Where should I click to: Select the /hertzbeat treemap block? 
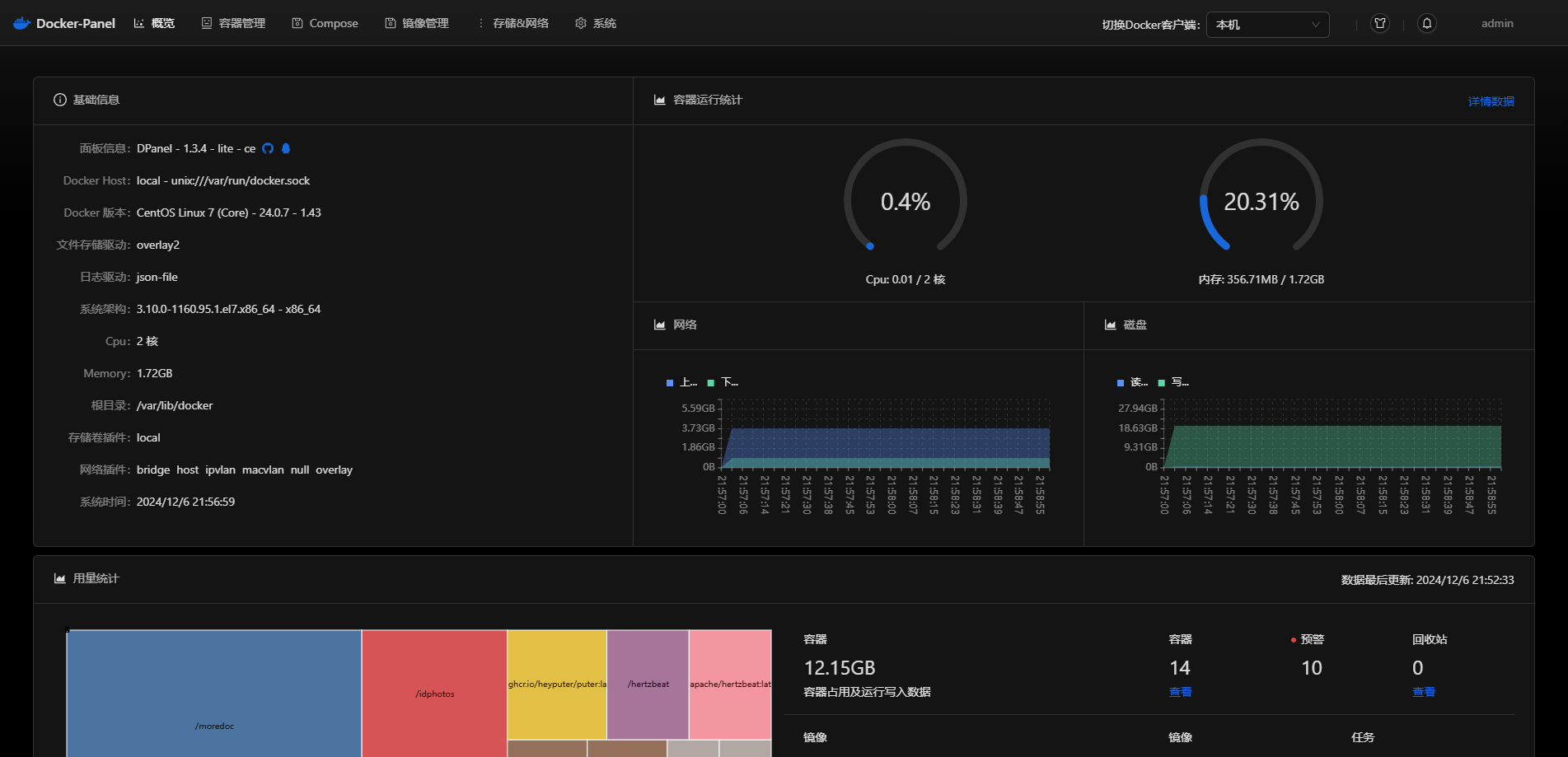click(x=648, y=685)
